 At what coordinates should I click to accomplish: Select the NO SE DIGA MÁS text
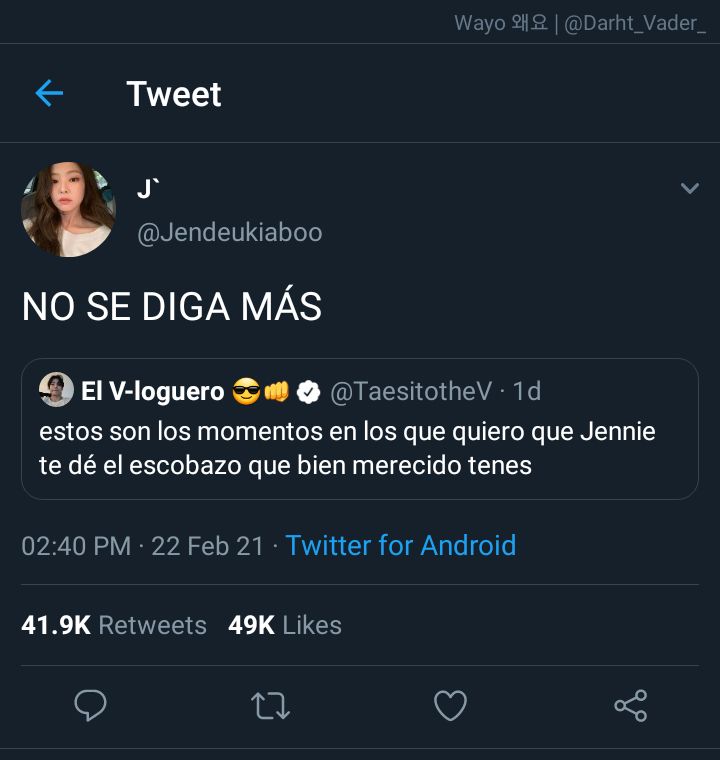point(172,306)
